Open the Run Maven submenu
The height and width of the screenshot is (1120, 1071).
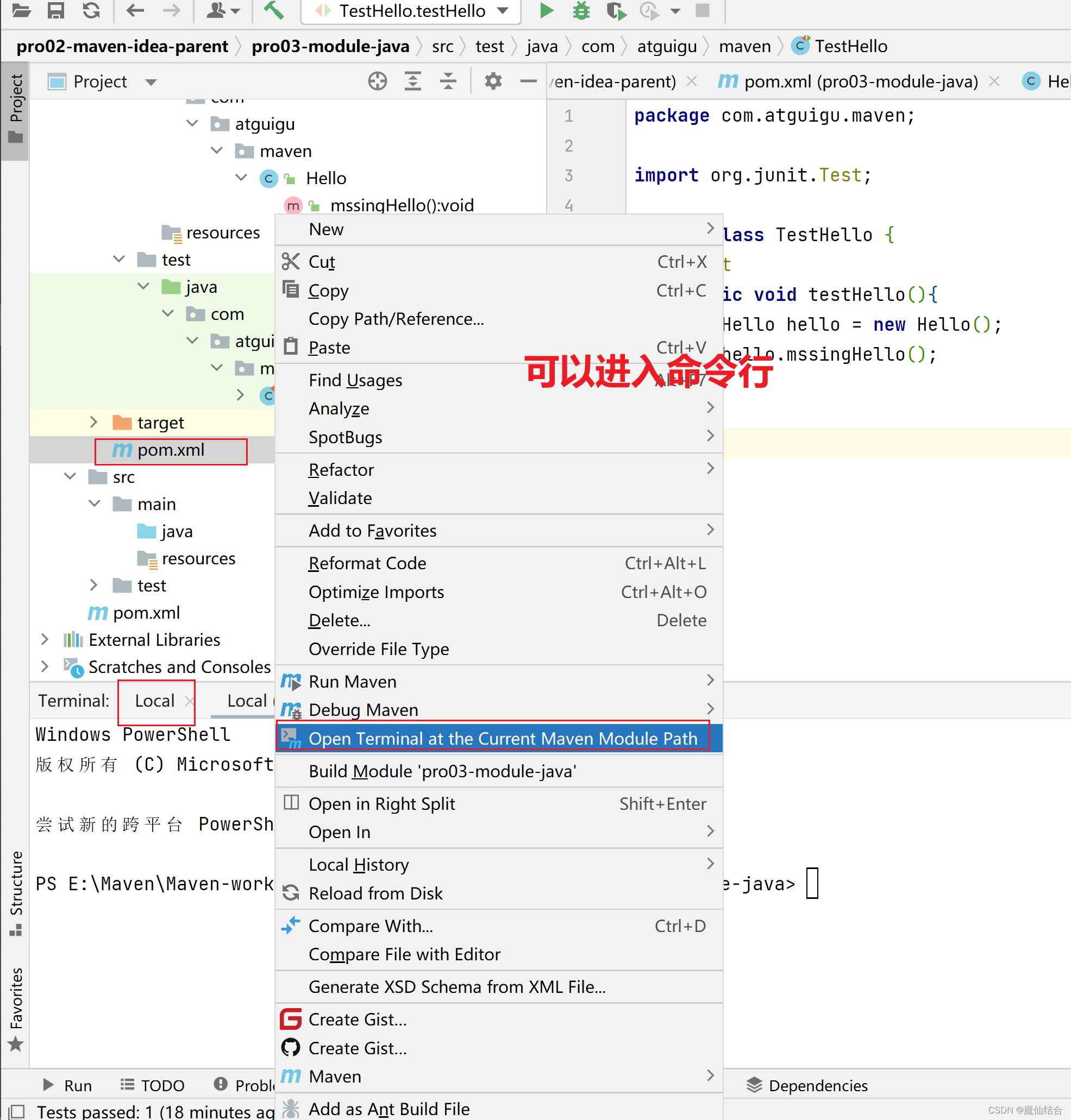click(x=498, y=681)
